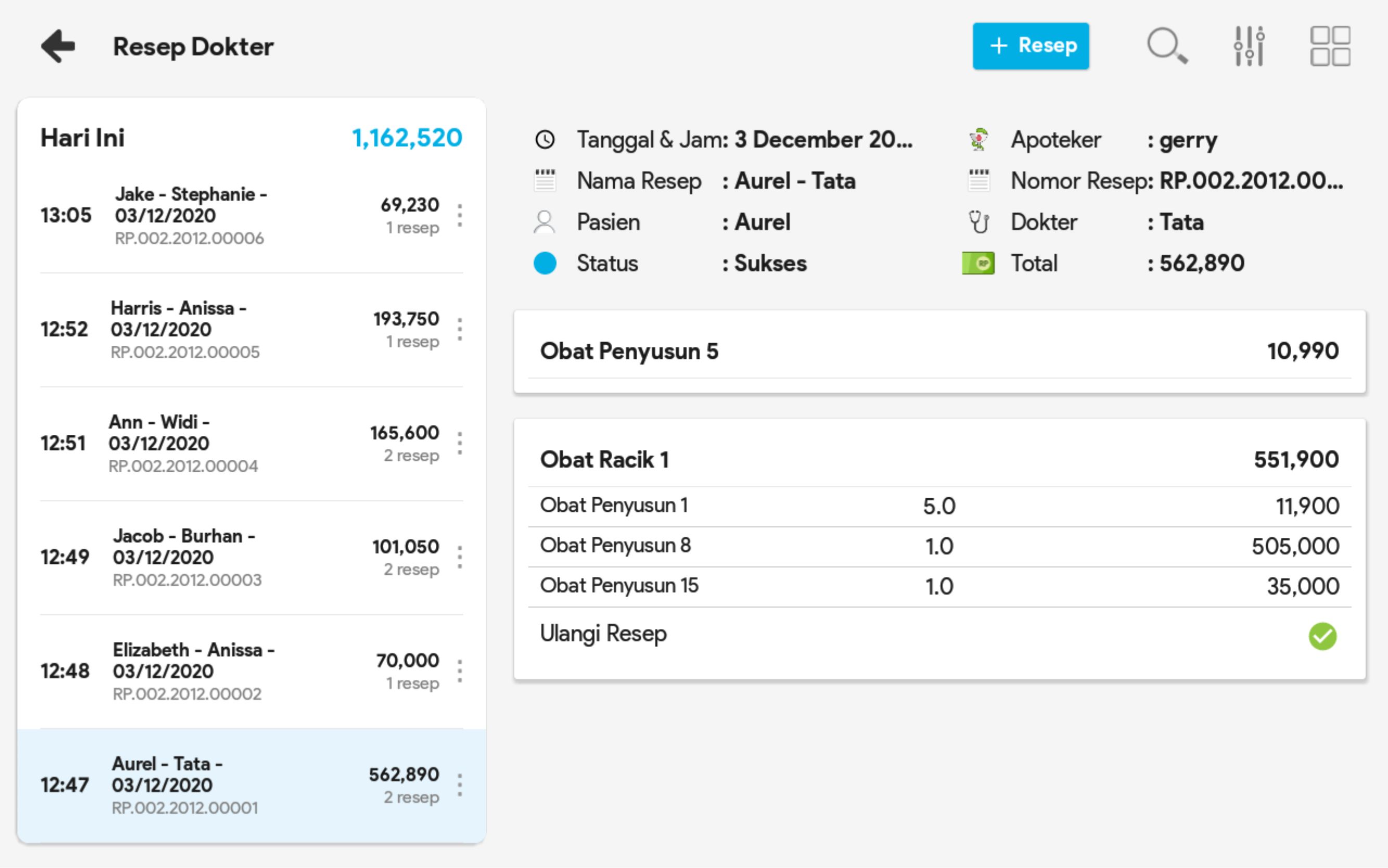
Task: Click the stethoscope Dokter icon
Action: pyautogui.click(x=979, y=222)
